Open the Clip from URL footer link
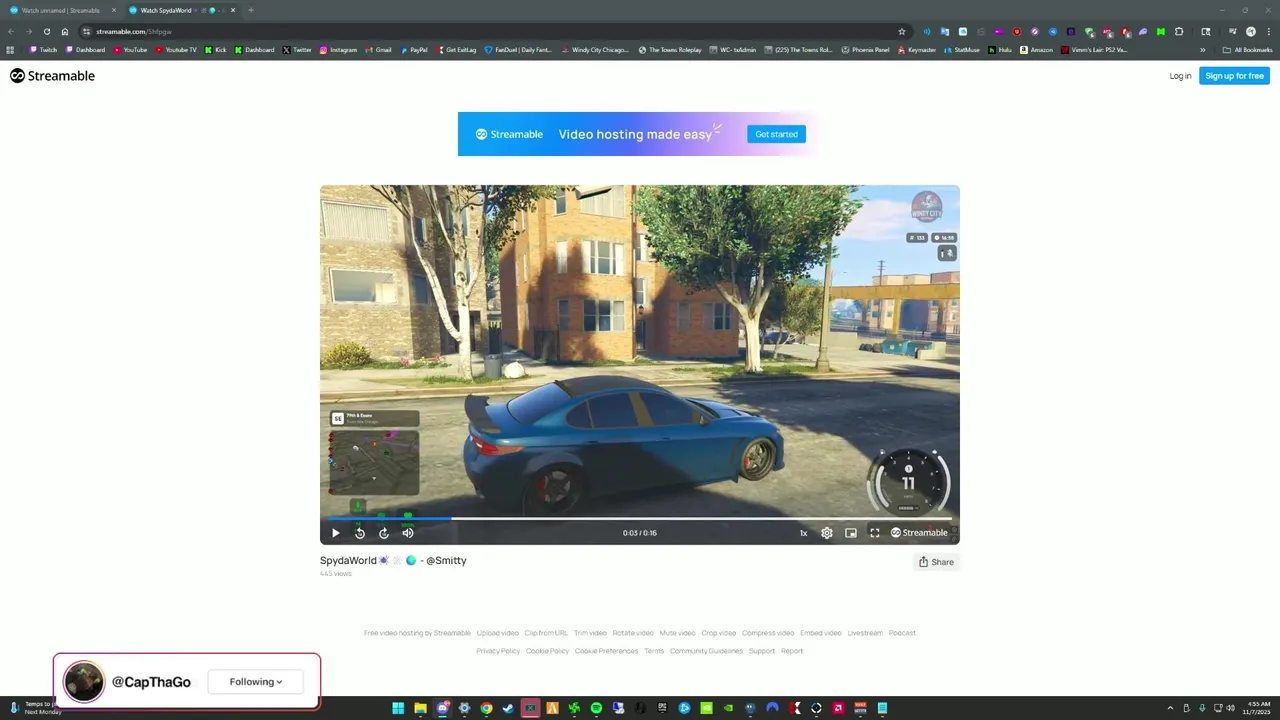This screenshot has height=720, width=1280. [546, 633]
